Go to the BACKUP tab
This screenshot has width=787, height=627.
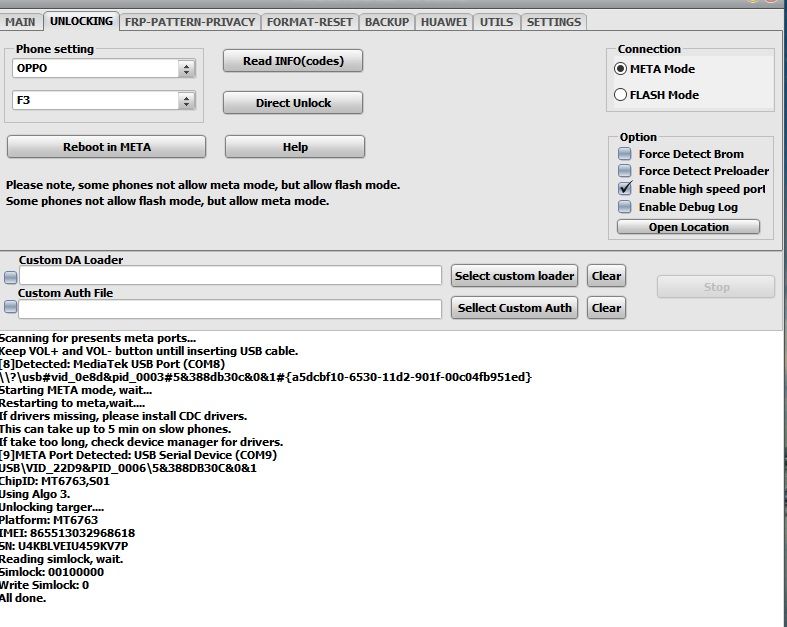(386, 21)
